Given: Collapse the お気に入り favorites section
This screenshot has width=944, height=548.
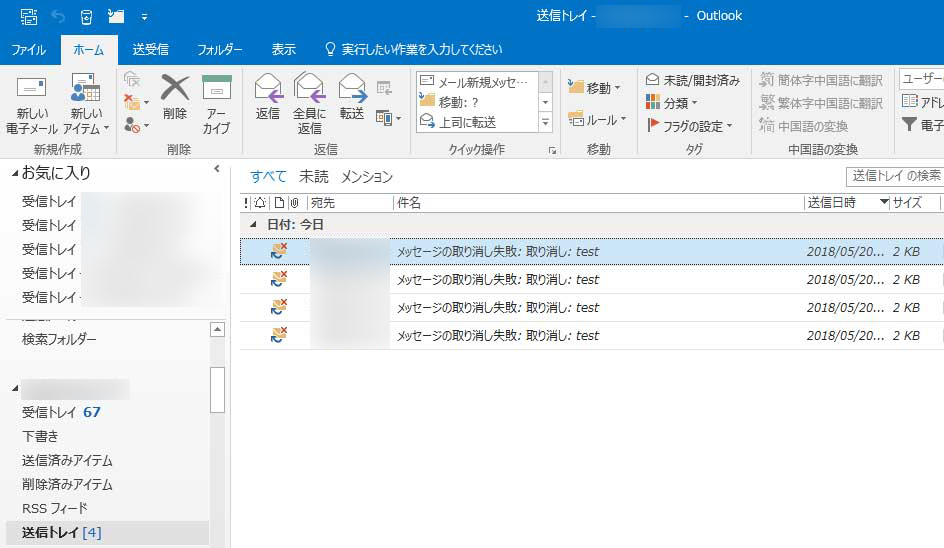Looking at the screenshot, I should (x=15, y=174).
